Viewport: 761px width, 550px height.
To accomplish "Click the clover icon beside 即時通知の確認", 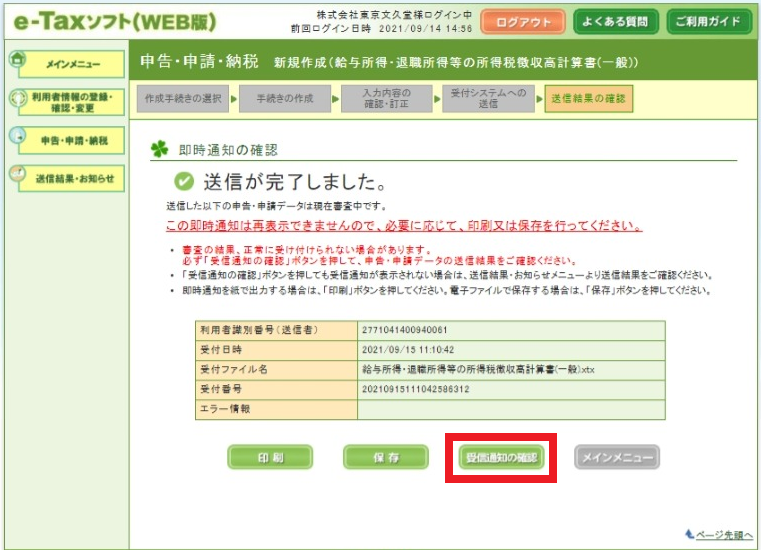I will [x=160, y=149].
